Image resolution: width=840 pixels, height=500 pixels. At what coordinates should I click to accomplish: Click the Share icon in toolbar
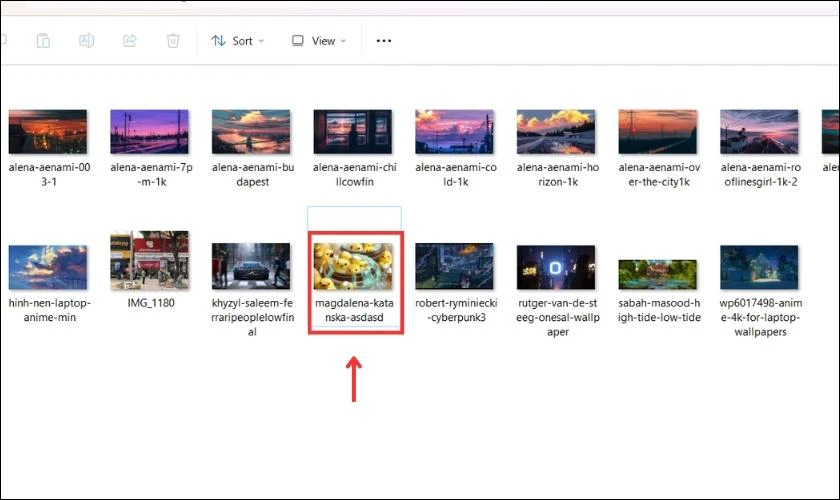tap(130, 41)
